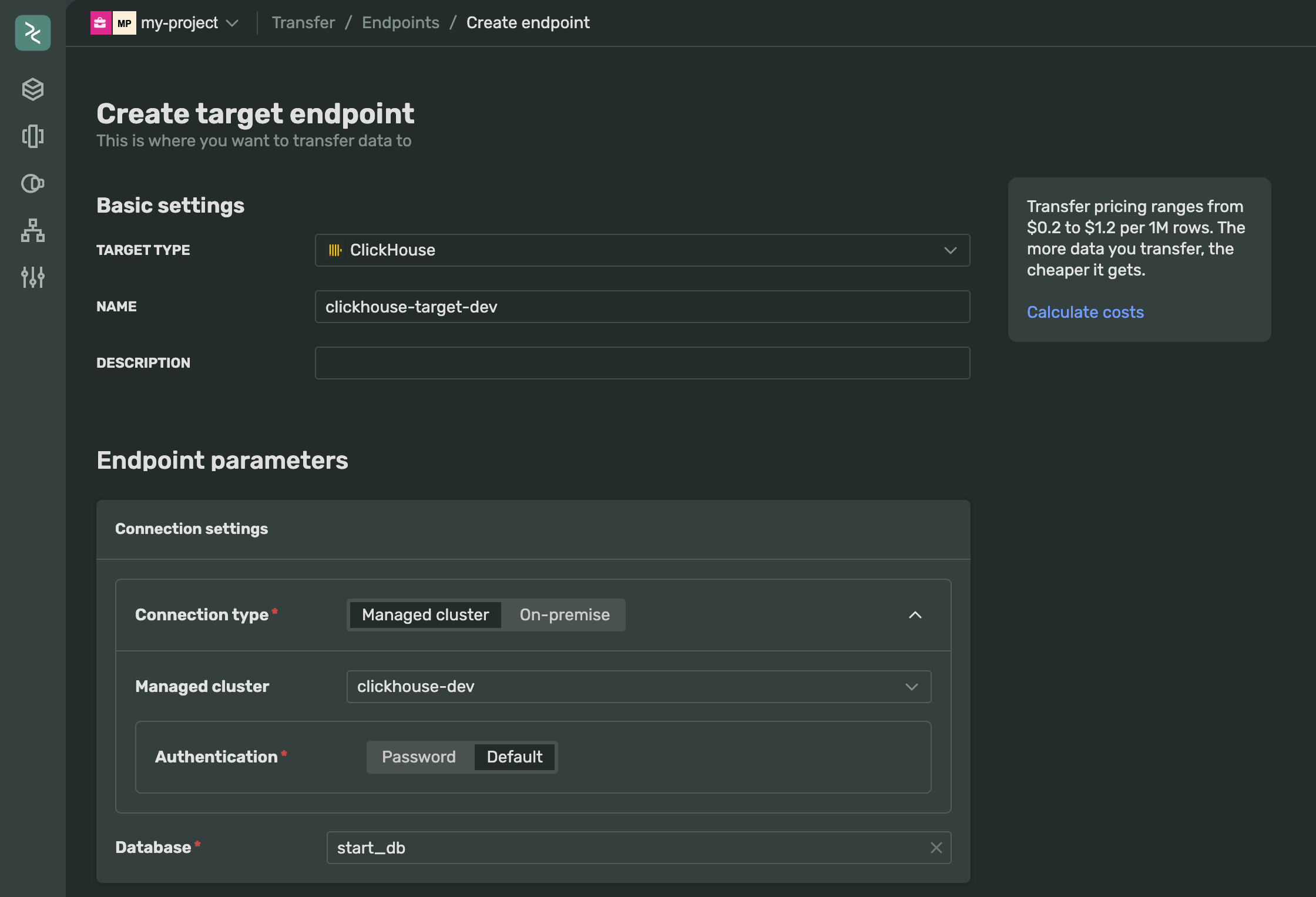The image size is (1316, 897).
Task: Click the ClickHouse logo in Target type
Action: [335, 250]
